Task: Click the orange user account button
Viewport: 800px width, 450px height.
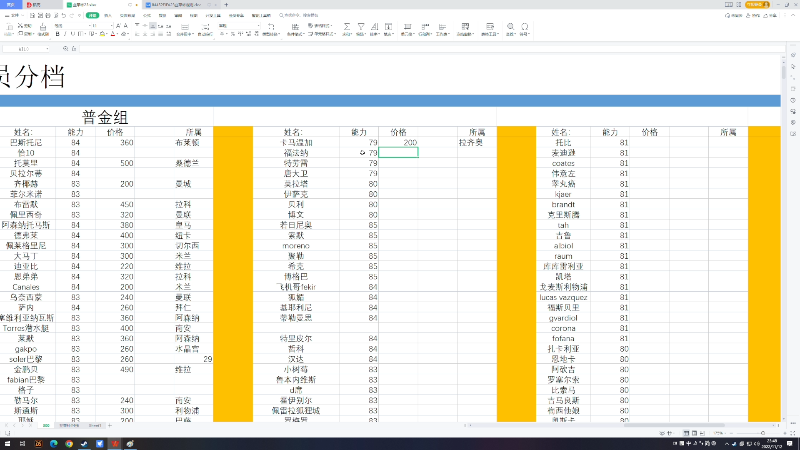Action: click(757, 4)
